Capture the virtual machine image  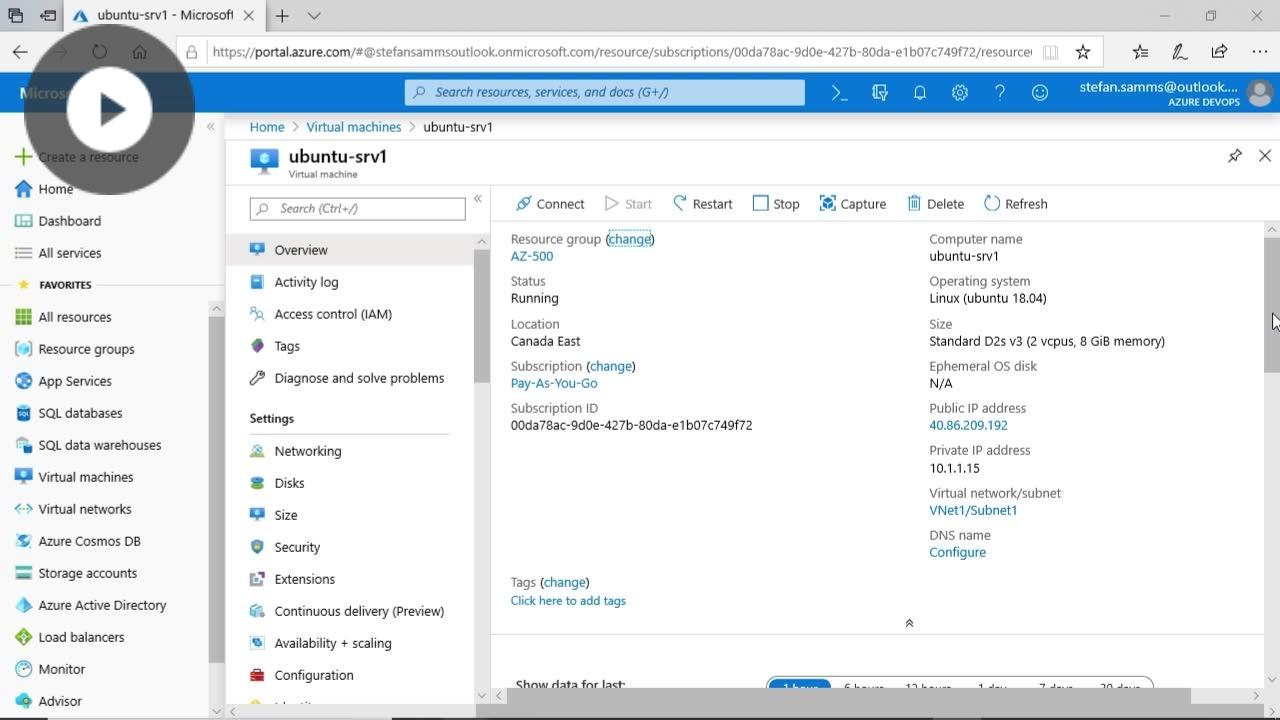click(852, 204)
